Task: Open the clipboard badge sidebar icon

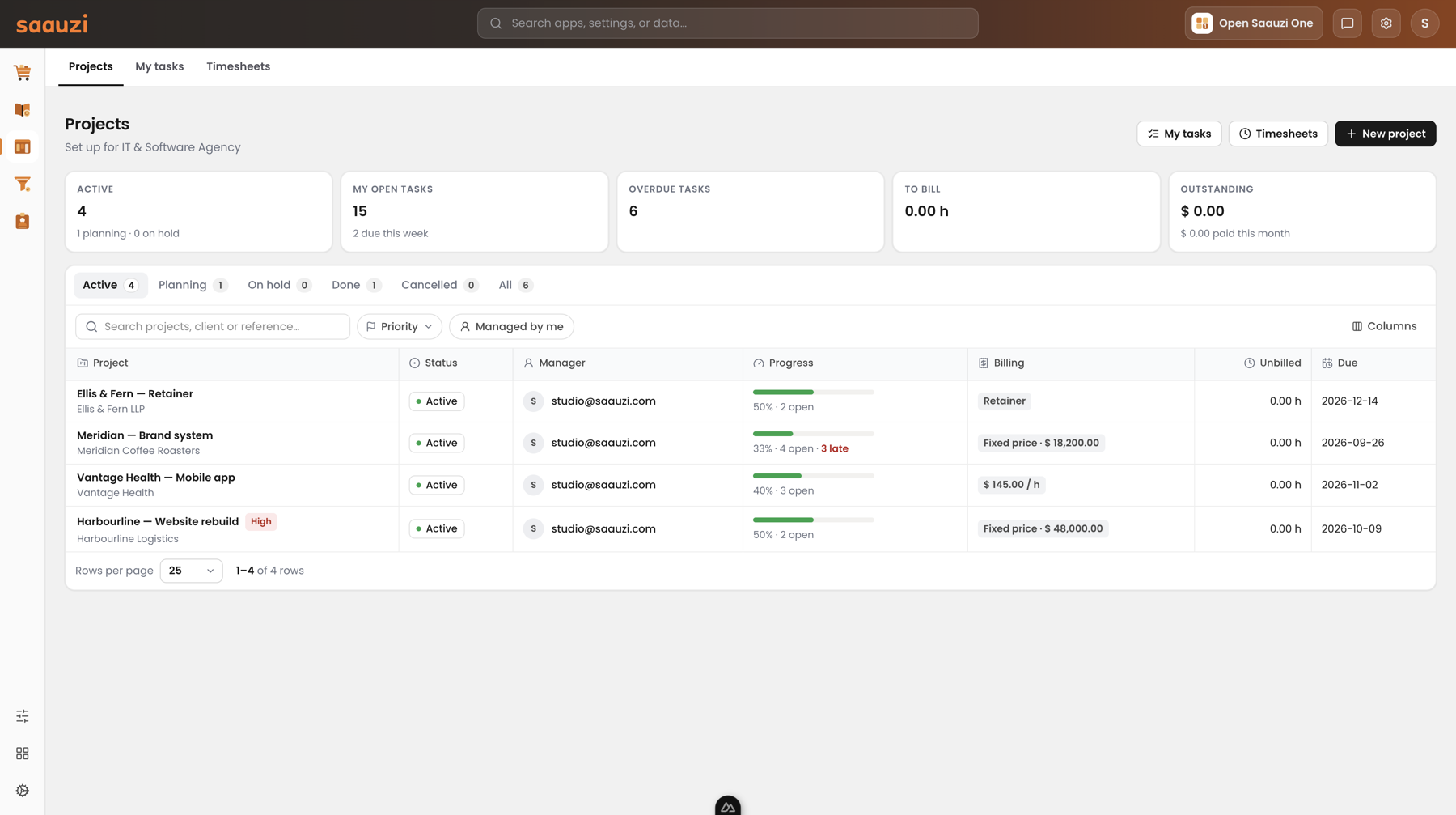Action: click(x=23, y=222)
